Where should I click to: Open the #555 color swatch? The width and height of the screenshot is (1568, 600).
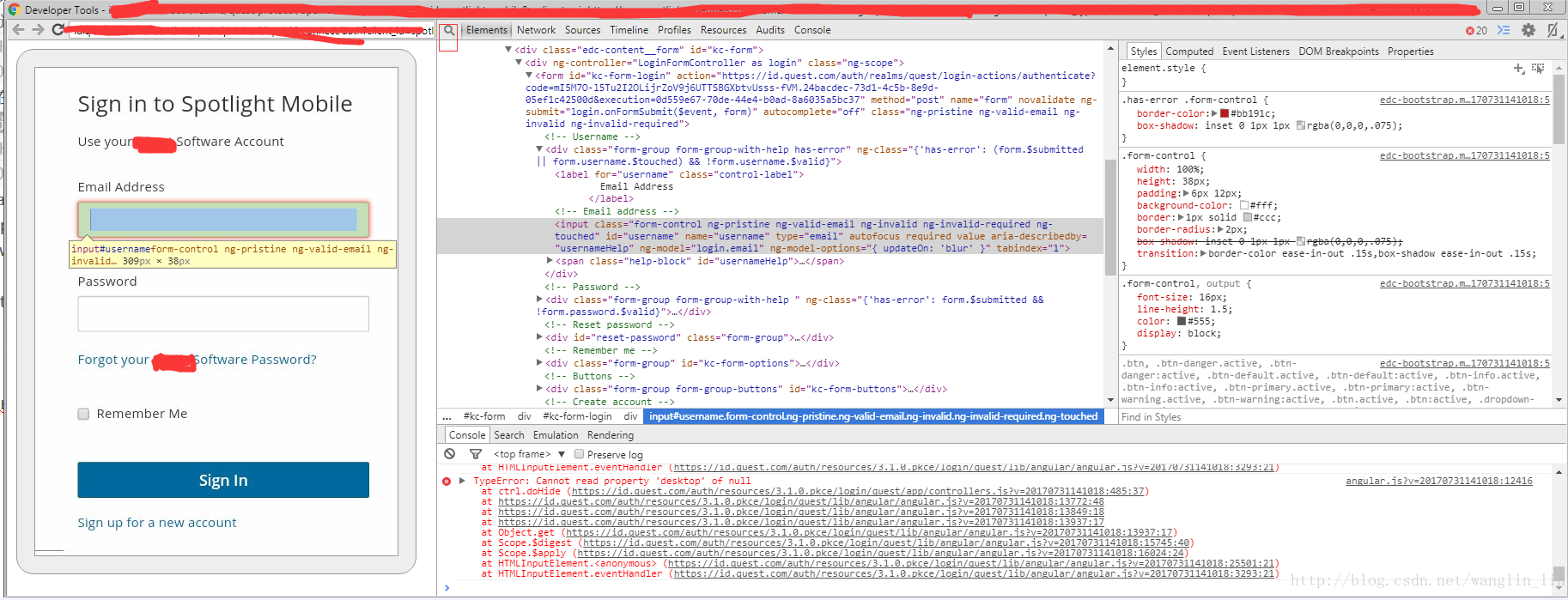pyautogui.click(x=1182, y=321)
